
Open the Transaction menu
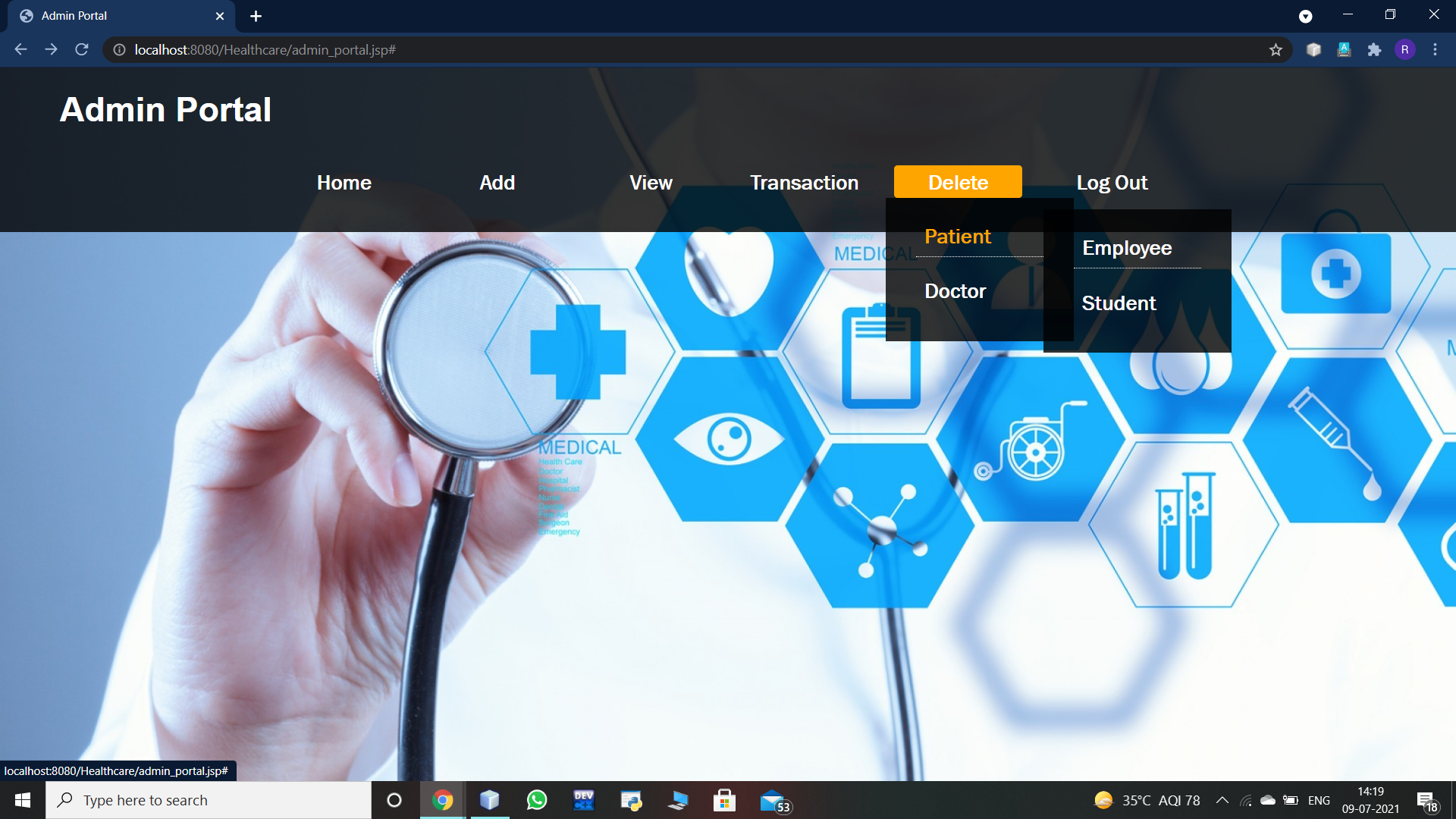(x=804, y=182)
